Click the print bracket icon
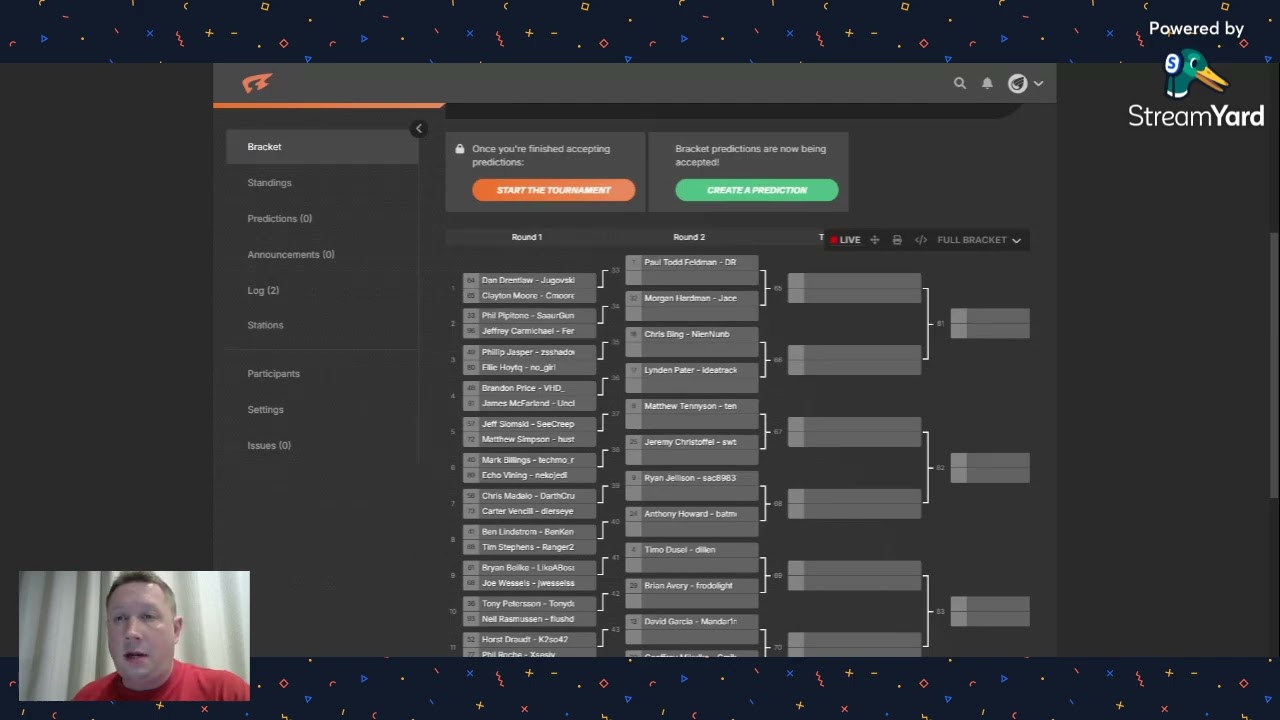The width and height of the screenshot is (1280, 720). 897,240
